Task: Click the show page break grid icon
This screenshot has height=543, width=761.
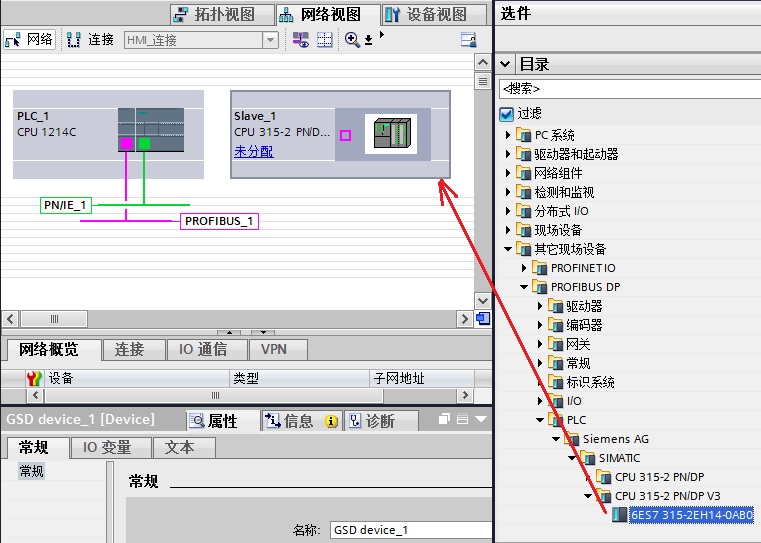Action: click(x=324, y=40)
